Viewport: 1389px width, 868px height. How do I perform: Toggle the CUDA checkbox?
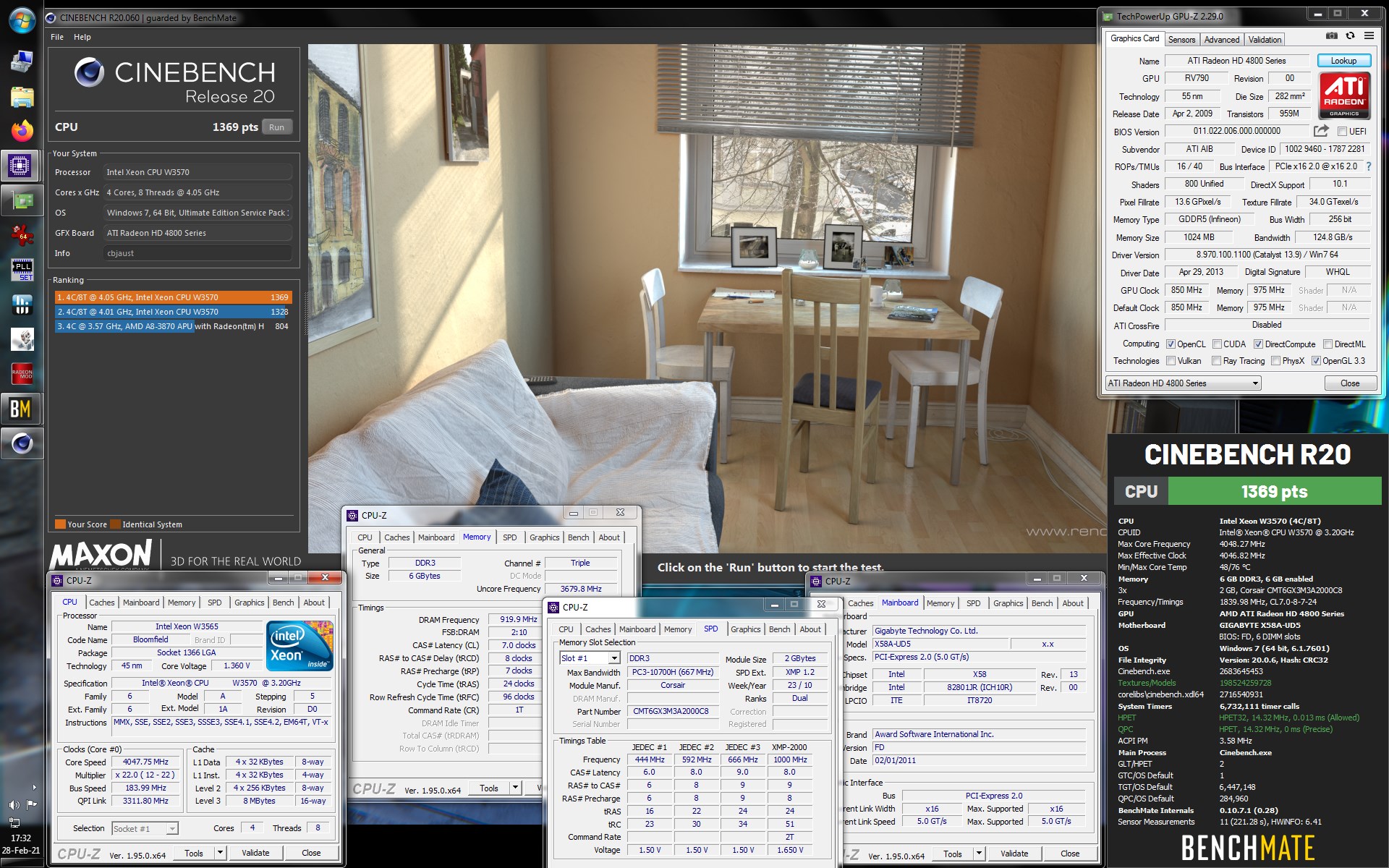(1217, 344)
